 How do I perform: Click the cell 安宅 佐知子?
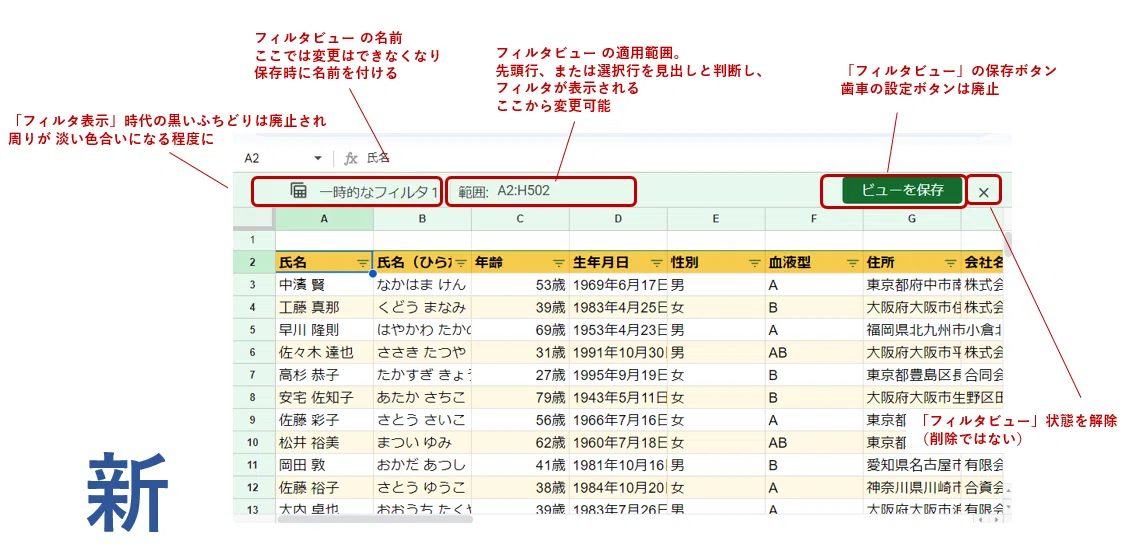coord(324,397)
